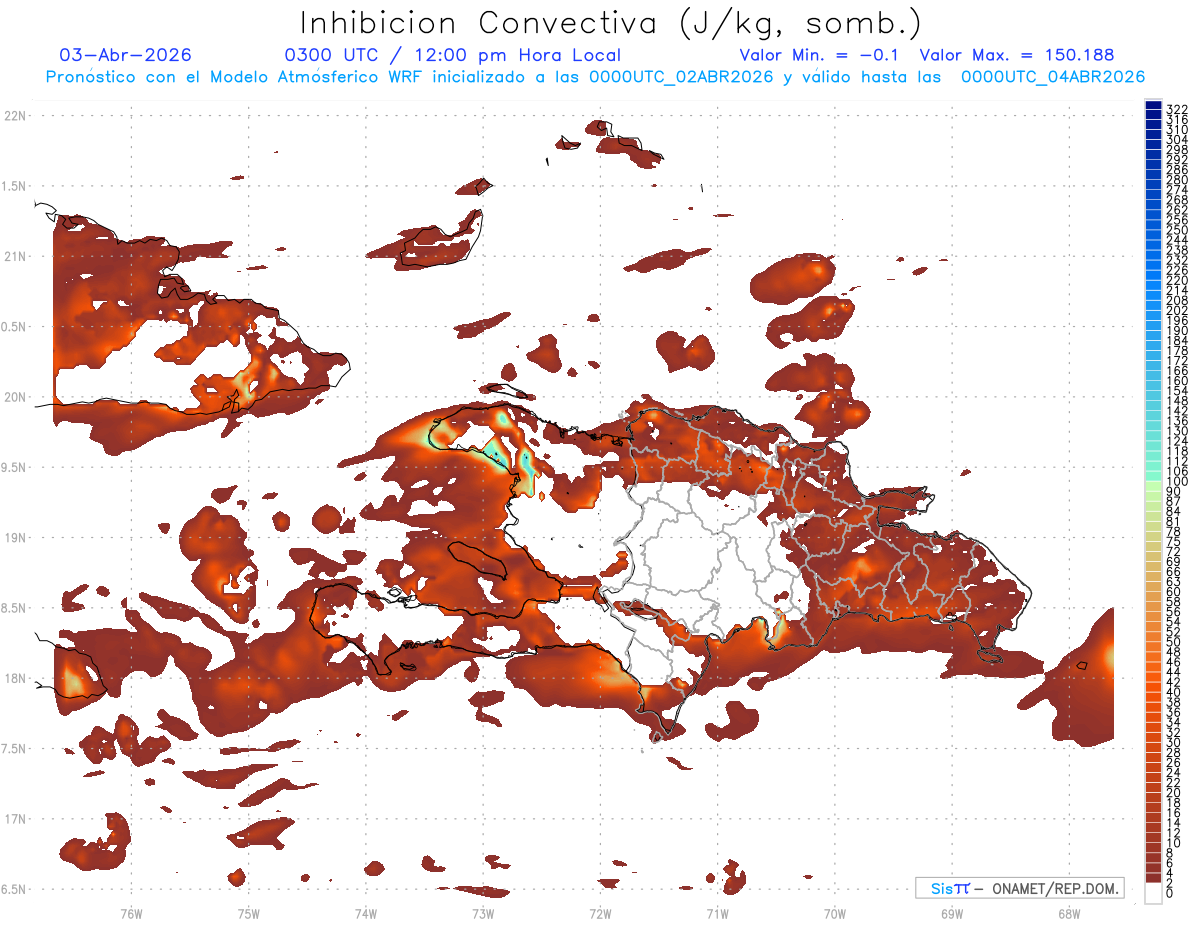This screenshot has width=1200, height=927.
Task: Click the 18N latitude axis label
Action: [15, 678]
